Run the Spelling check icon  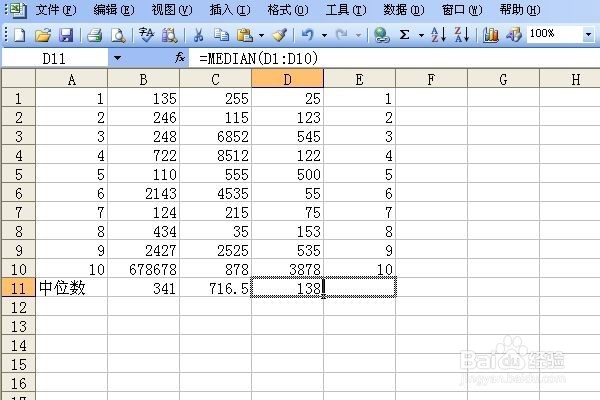pos(146,35)
